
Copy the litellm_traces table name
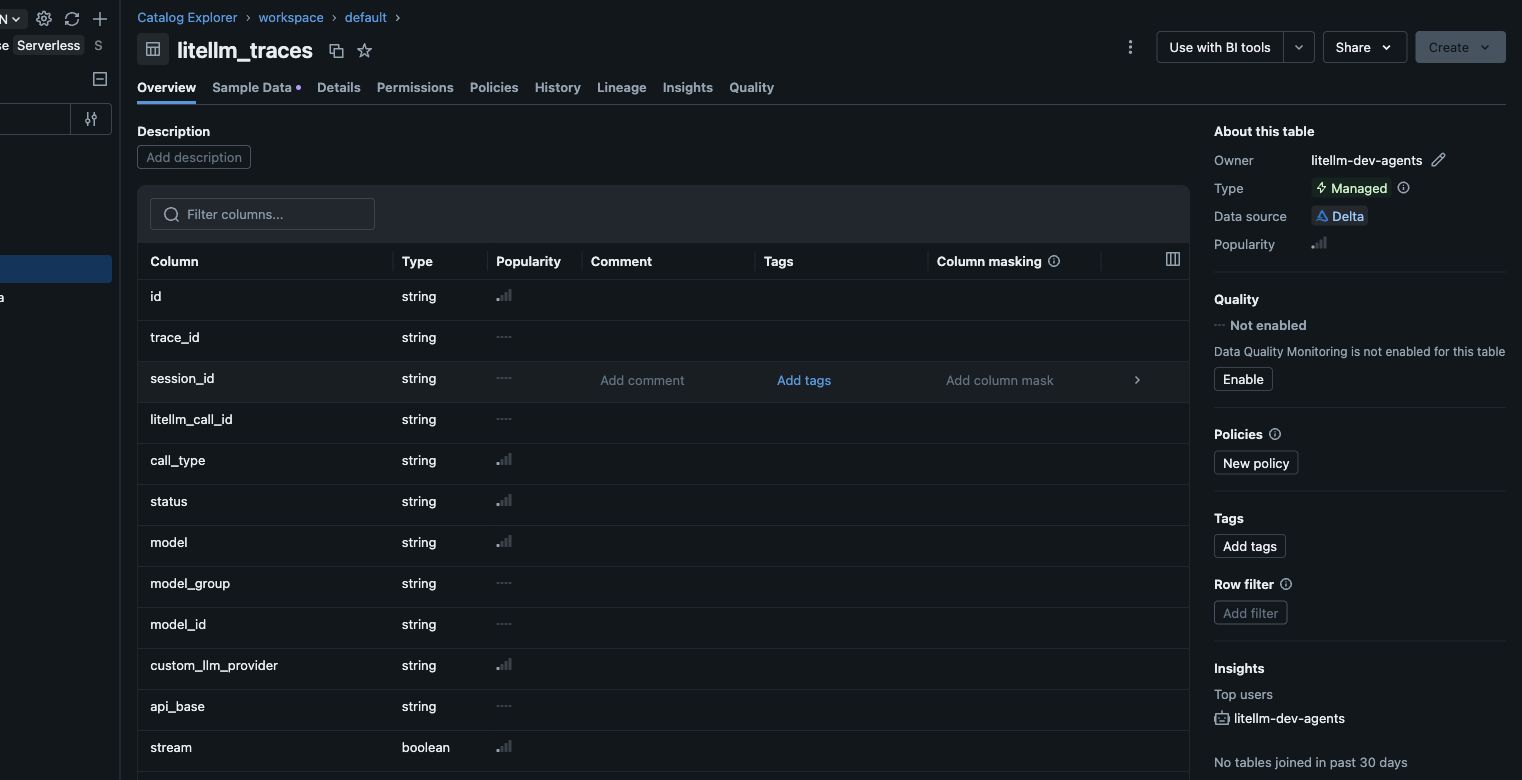[336, 50]
